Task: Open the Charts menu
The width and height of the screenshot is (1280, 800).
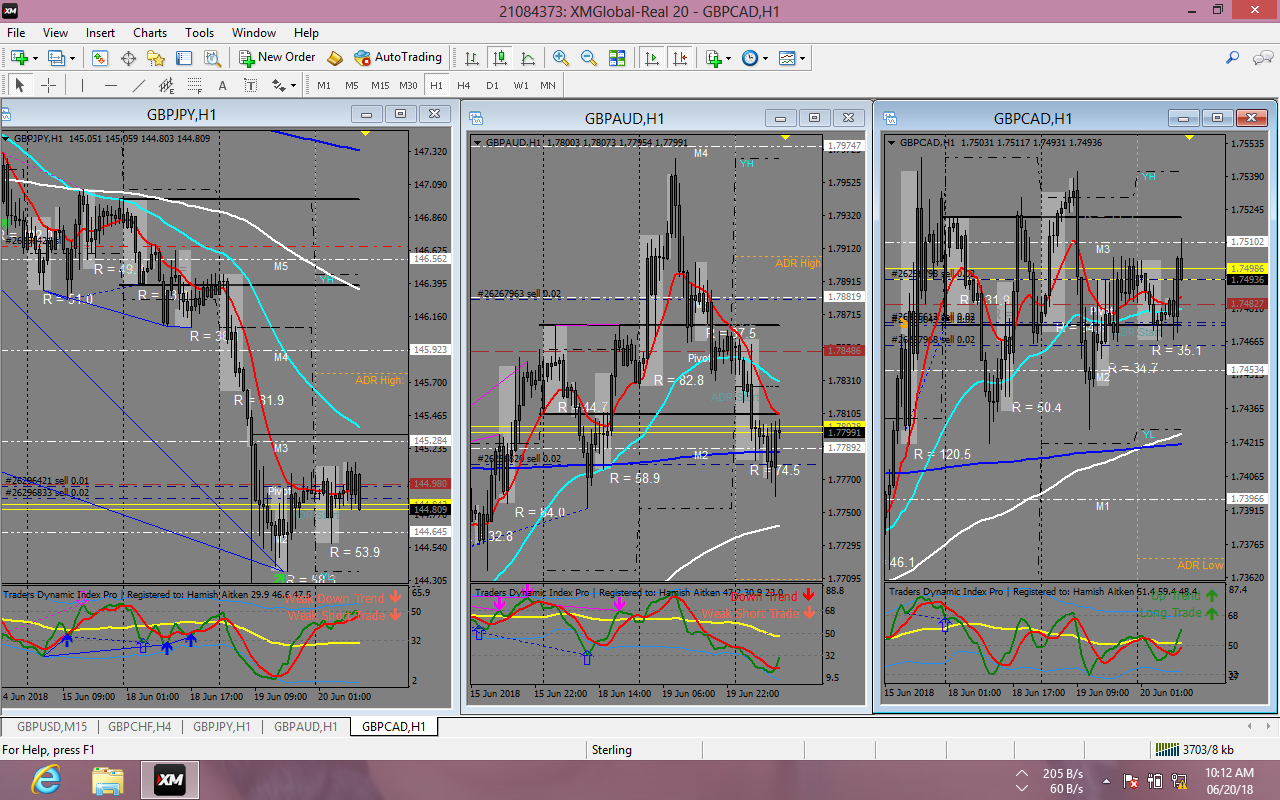Action: (150, 33)
